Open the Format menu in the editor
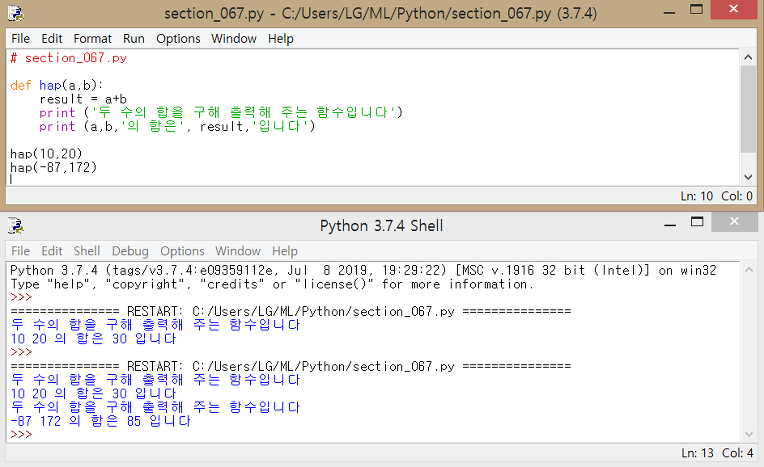Viewport: 764px width, 467px height. coord(93,39)
